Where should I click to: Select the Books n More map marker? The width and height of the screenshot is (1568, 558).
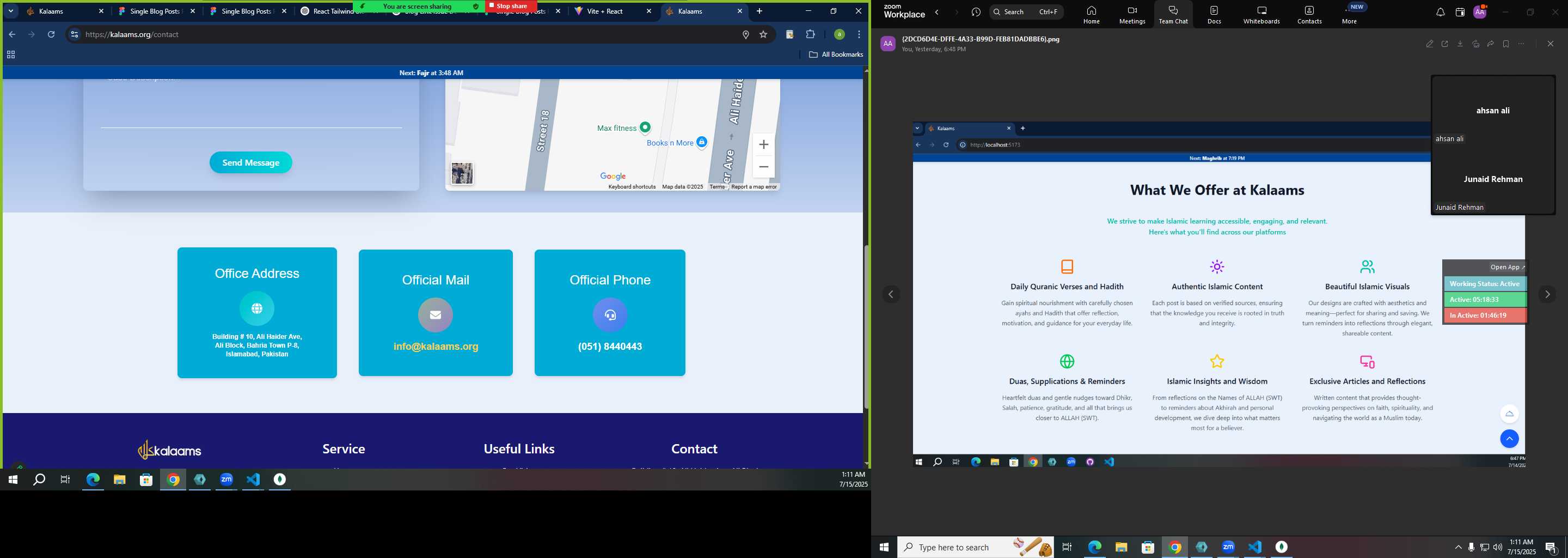702,142
